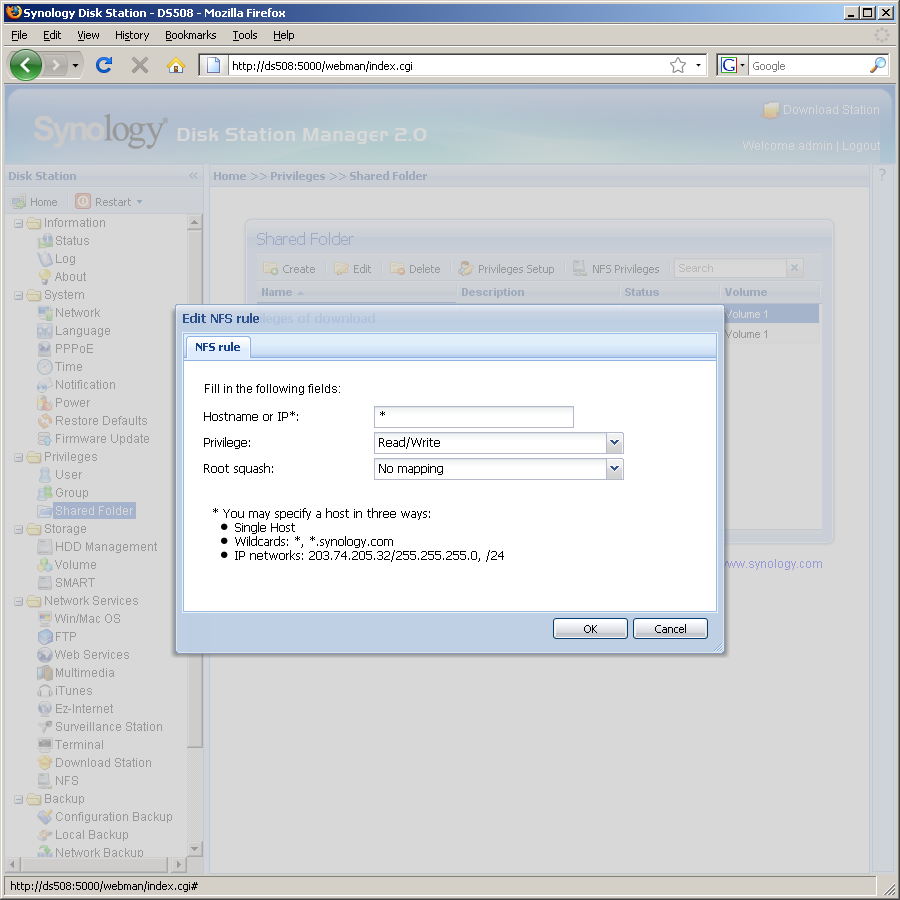Click the Firefox forward arrow button
The height and width of the screenshot is (900, 900).
coord(56,65)
